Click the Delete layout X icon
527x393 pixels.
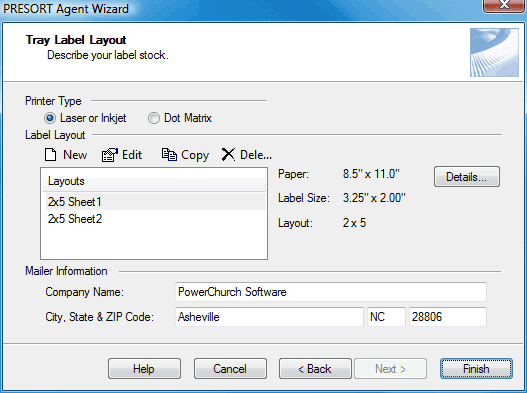point(228,155)
